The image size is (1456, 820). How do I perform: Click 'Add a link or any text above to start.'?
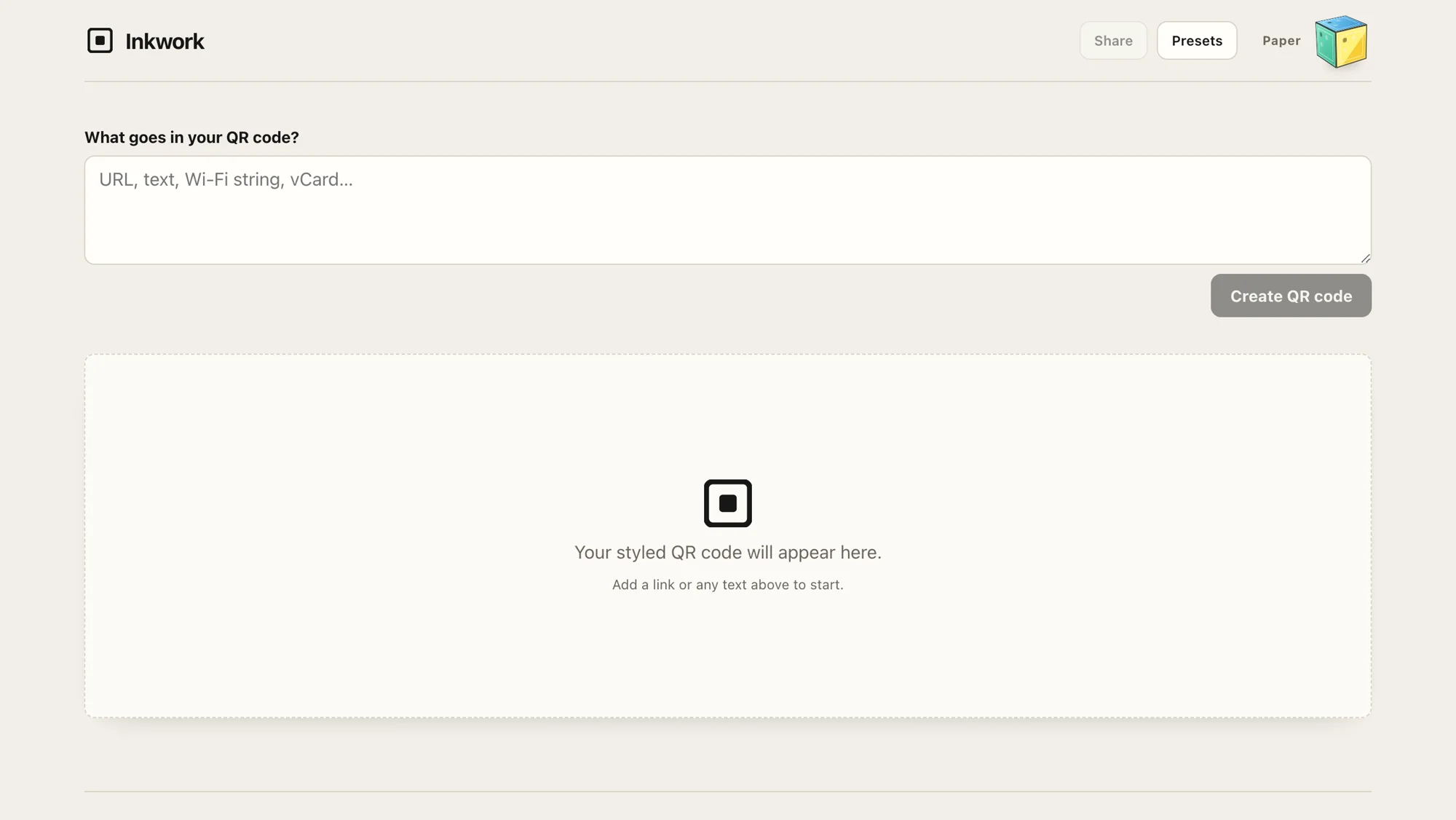pyautogui.click(x=727, y=585)
